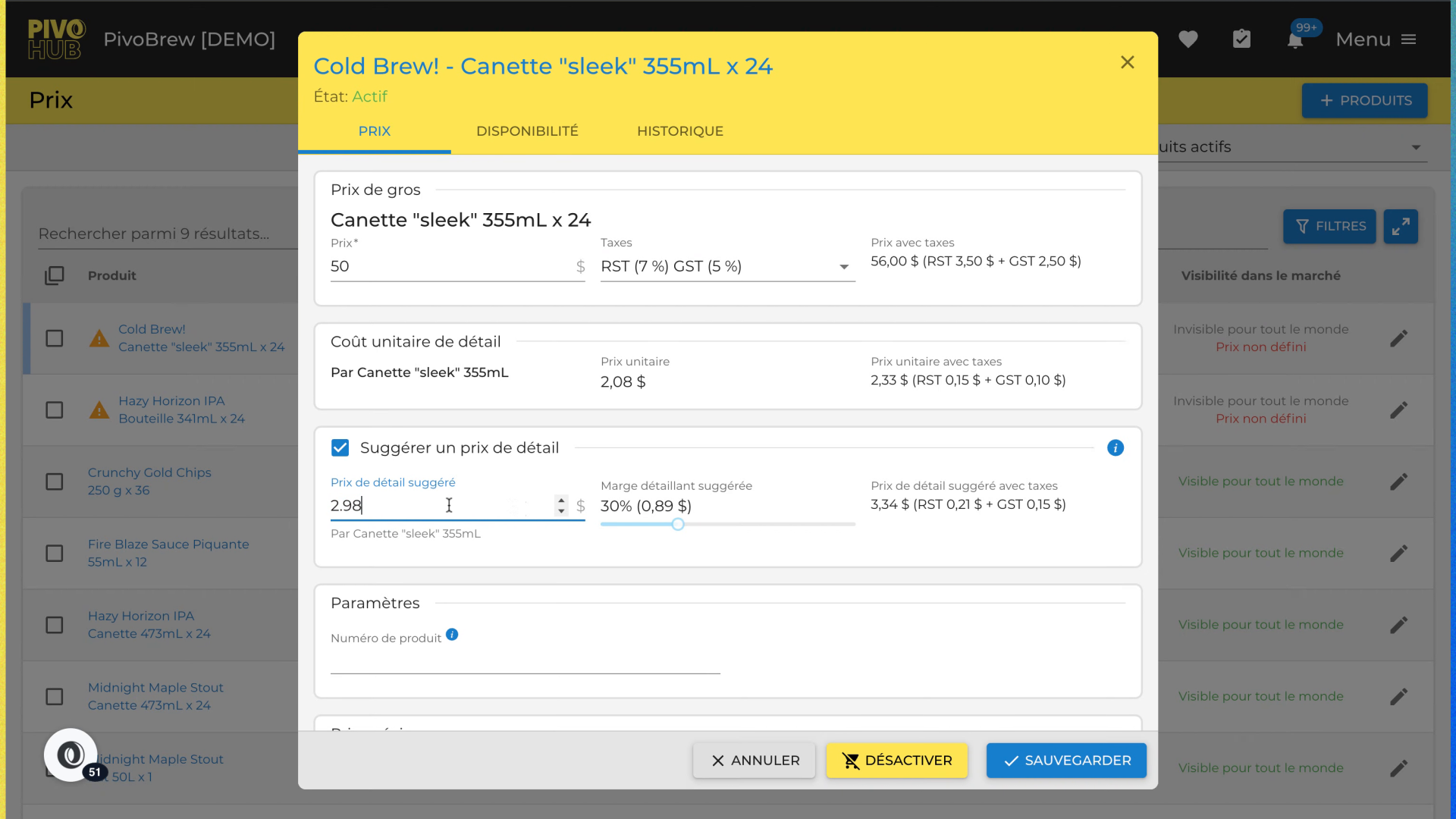Click the select-all copy icon in table header
The height and width of the screenshot is (819, 1456).
coord(55,276)
